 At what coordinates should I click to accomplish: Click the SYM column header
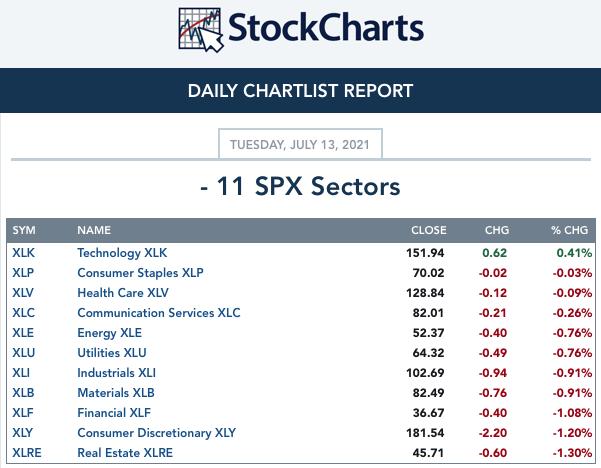24,230
